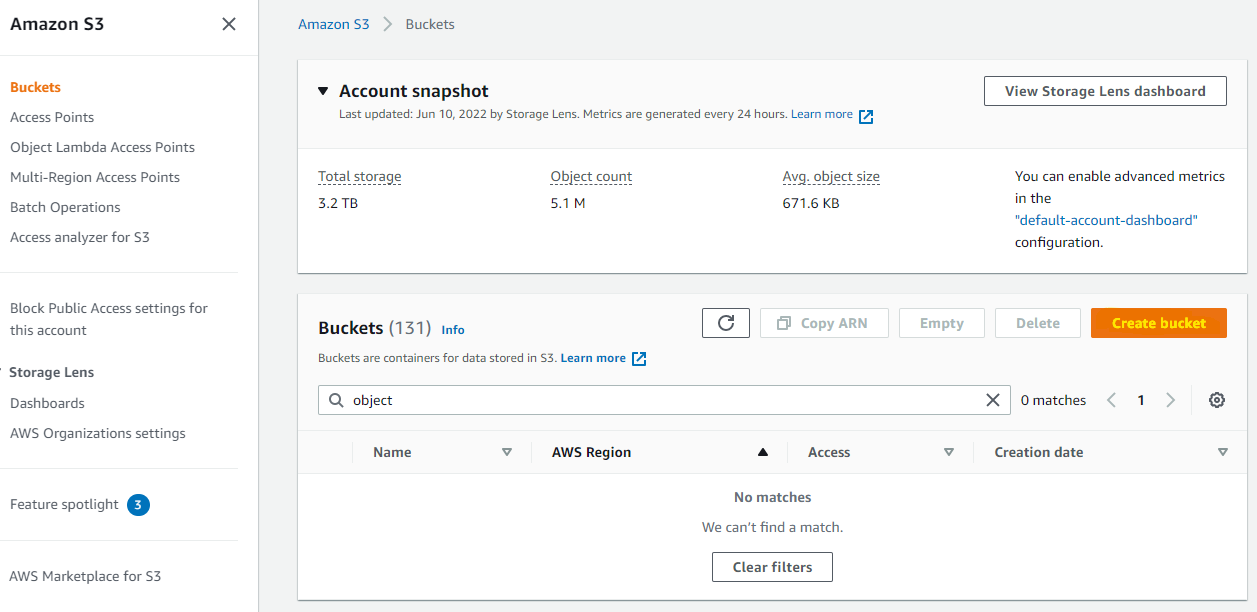Click the Create bucket button
Screen dimensions: 1257x612
(1158, 322)
